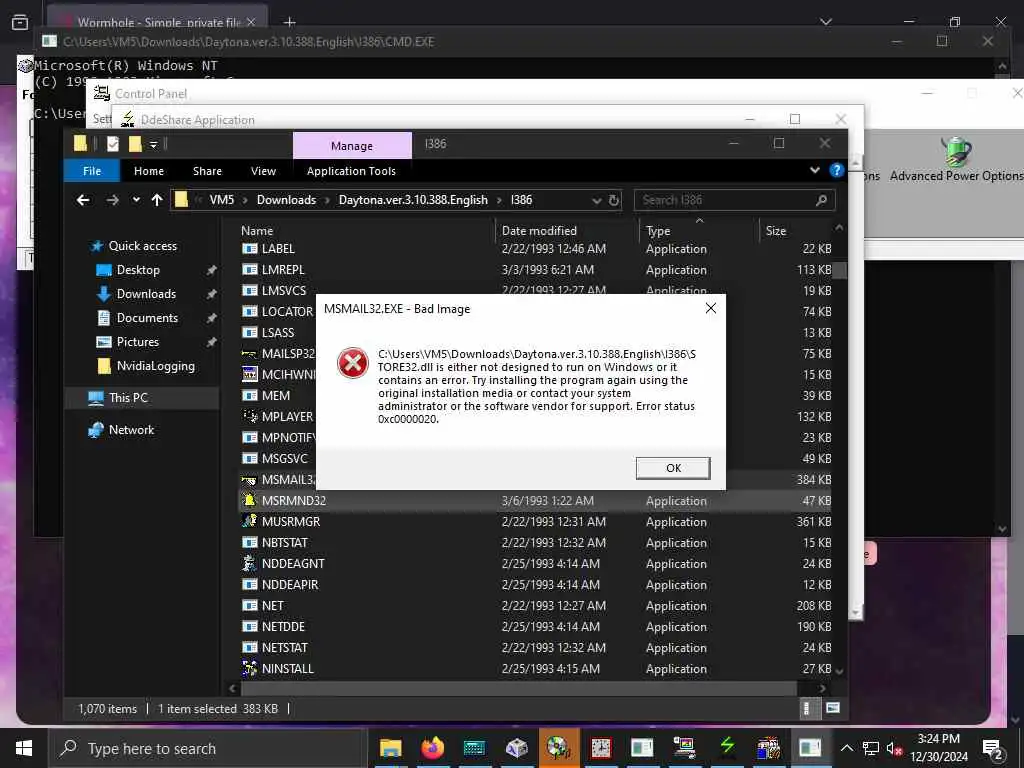Open the File ribbon tab
Image resolution: width=1024 pixels, height=768 pixels.
click(92, 170)
